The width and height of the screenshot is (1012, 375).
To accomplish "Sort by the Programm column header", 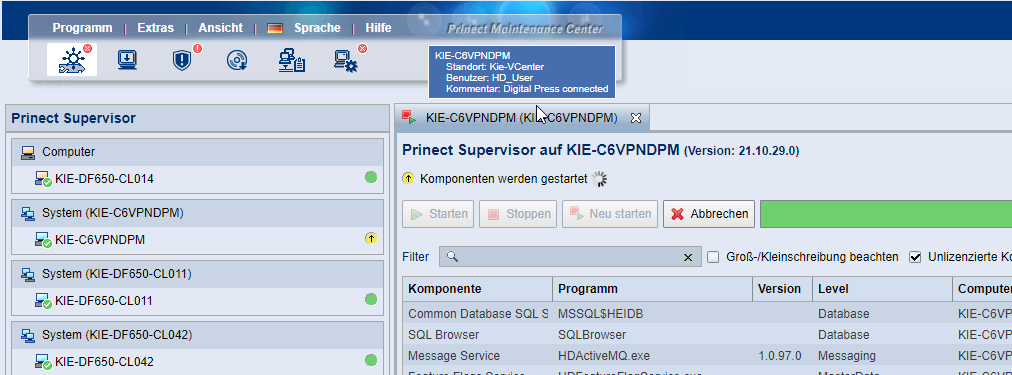I will (653, 289).
